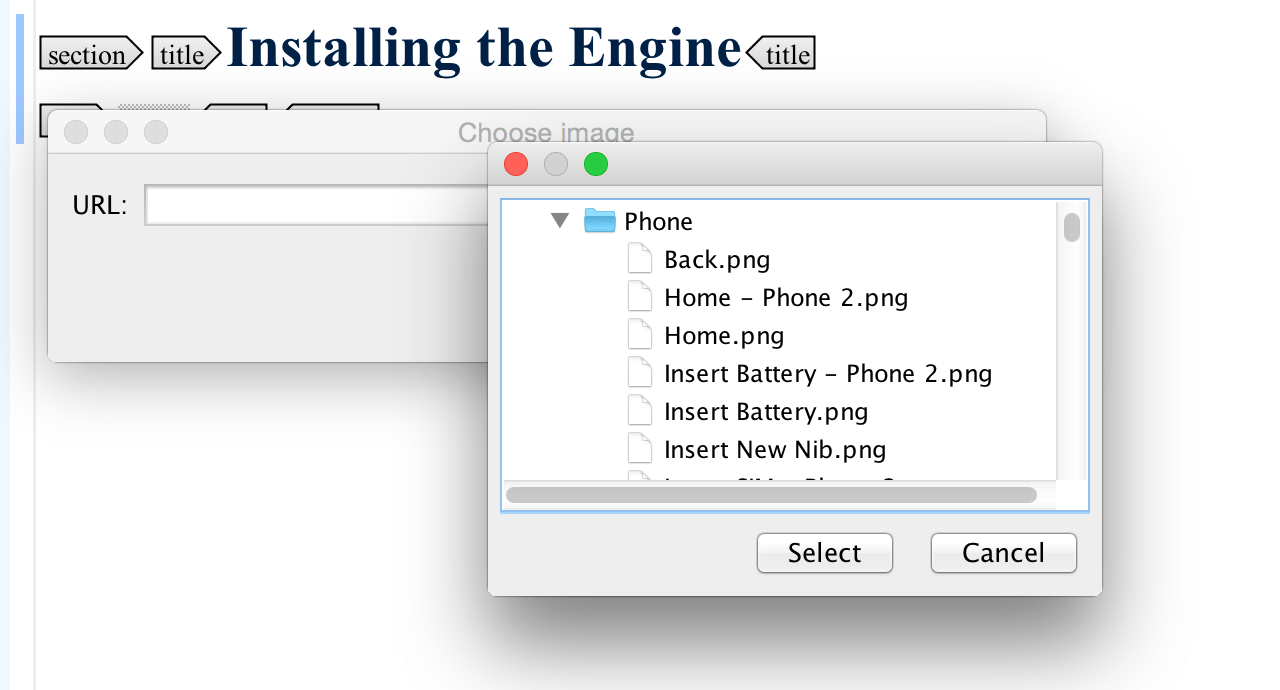Viewport: 1280px width, 690px height.
Task: Click the Home - Phone 2.png file icon
Action: point(640,297)
